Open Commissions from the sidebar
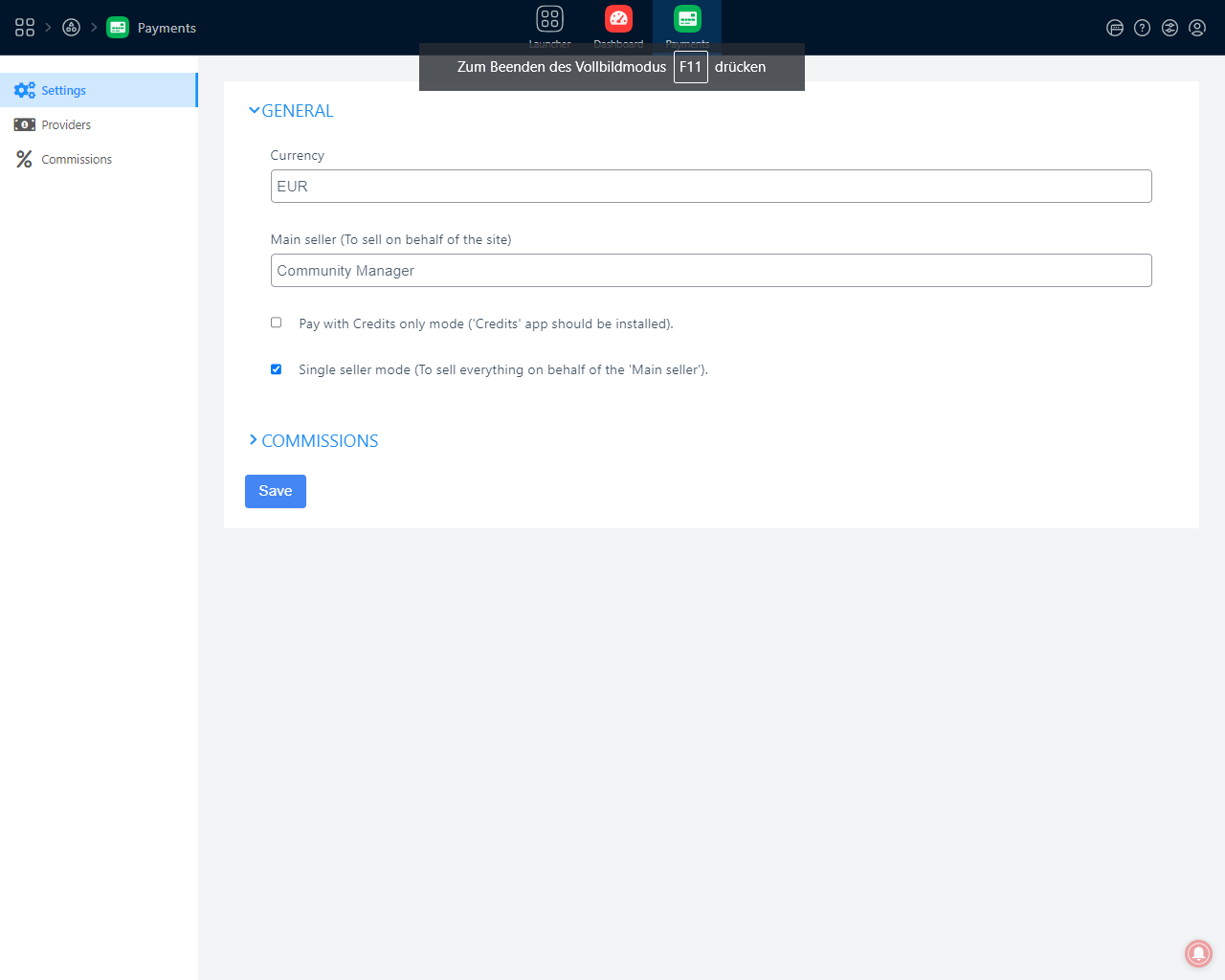Screen dimensions: 1225x980 click(x=77, y=160)
